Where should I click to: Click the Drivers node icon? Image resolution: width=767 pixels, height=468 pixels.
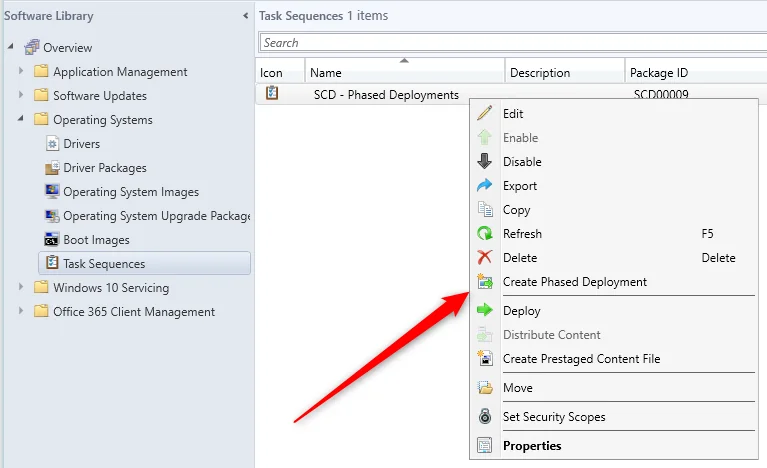click(x=53, y=144)
